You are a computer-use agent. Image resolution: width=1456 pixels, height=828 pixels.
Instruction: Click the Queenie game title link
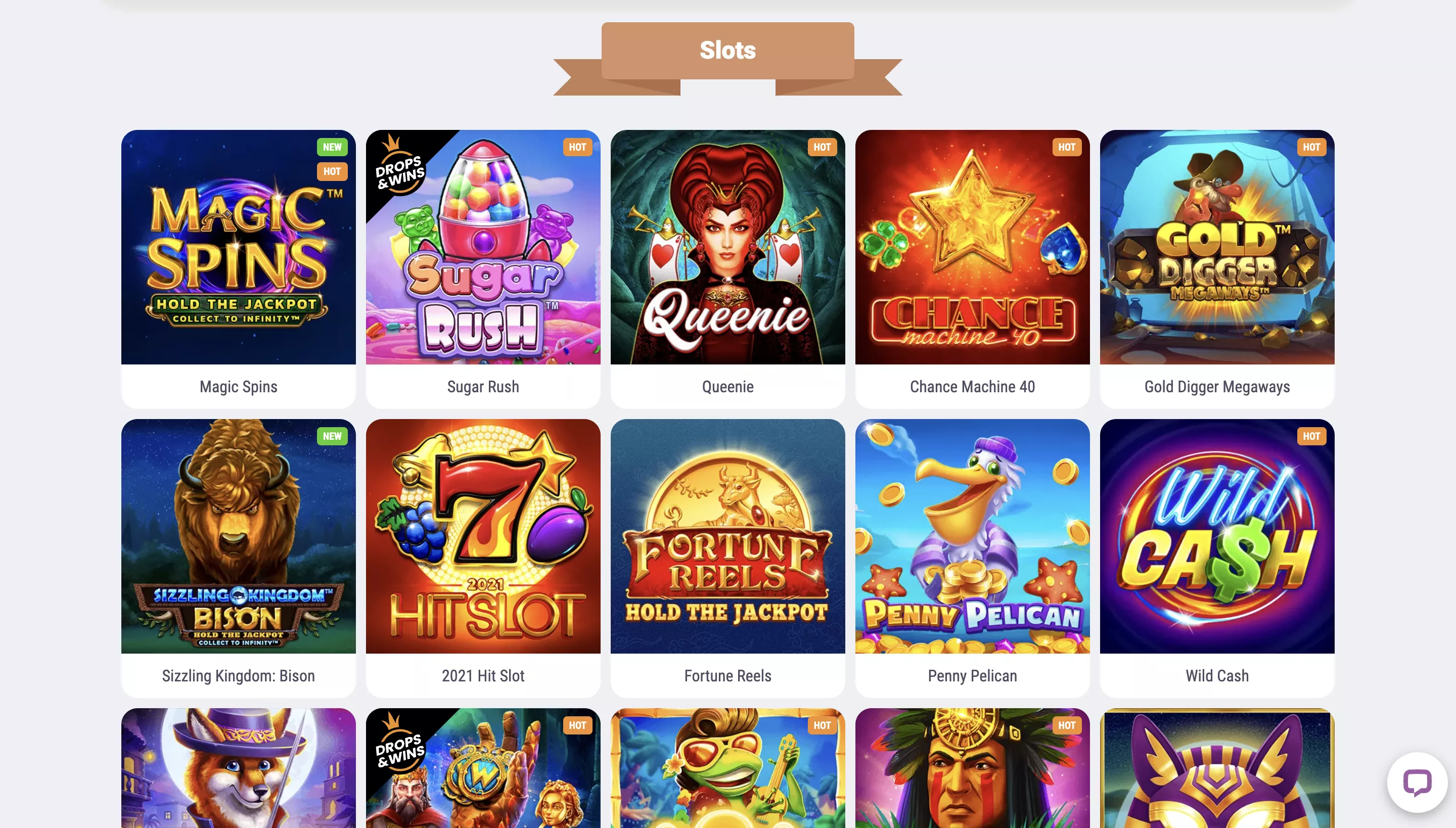727,387
